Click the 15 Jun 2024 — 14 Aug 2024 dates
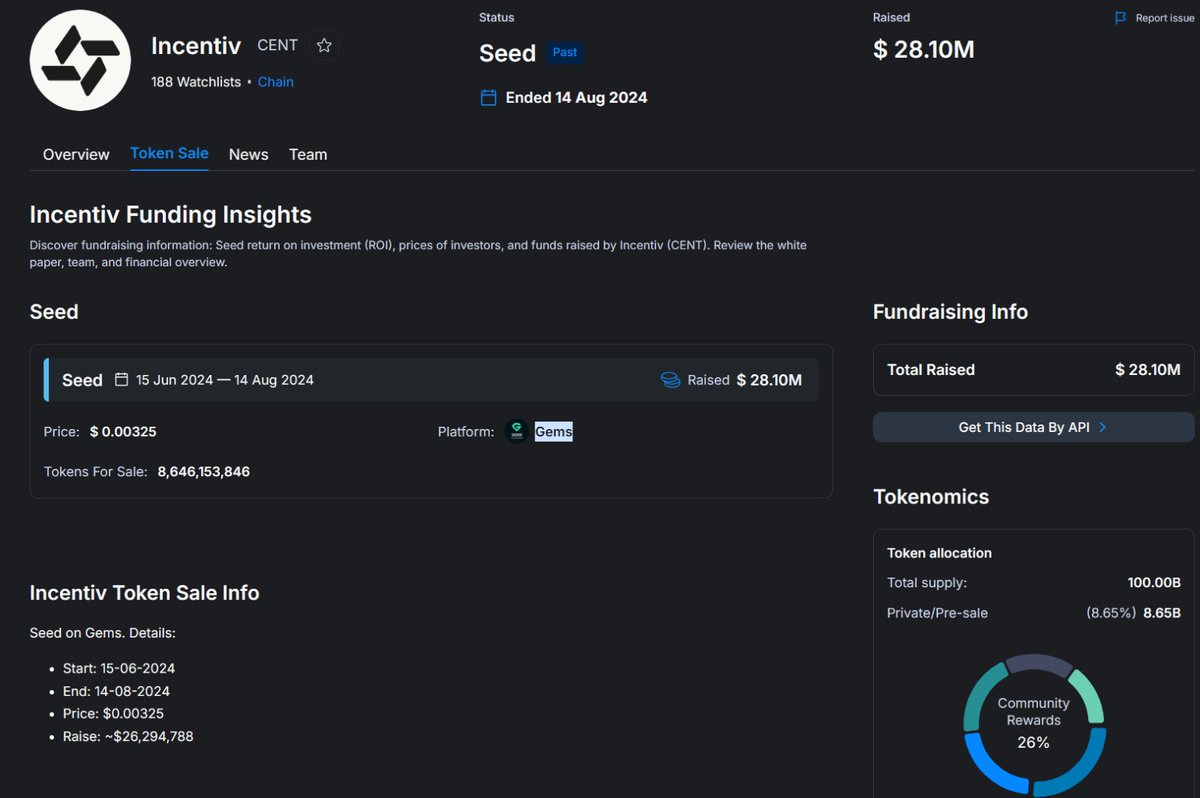This screenshot has width=1200, height=798. click(225, 380)
